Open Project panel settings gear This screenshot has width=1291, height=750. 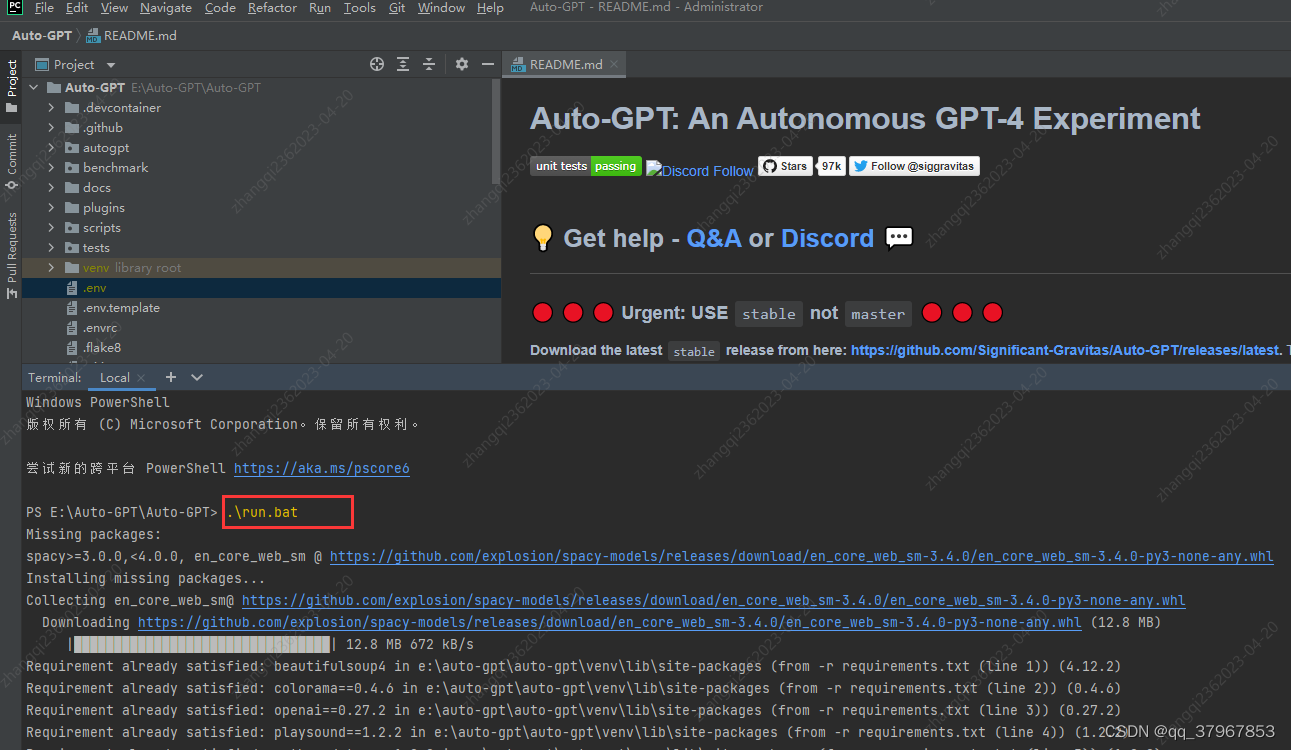(x=462, y=64)
